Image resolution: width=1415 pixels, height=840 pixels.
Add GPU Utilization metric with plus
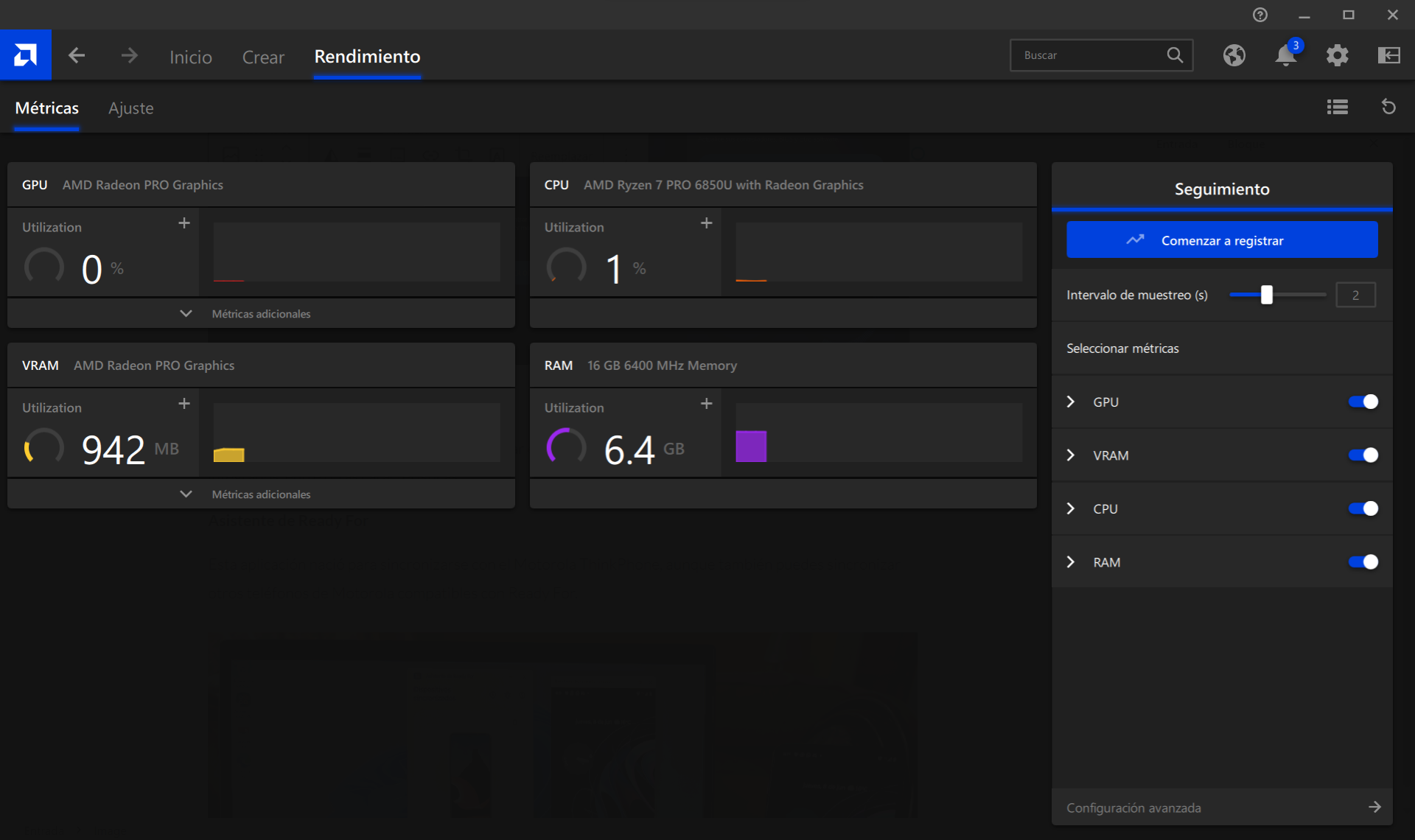tap(184, 223)
